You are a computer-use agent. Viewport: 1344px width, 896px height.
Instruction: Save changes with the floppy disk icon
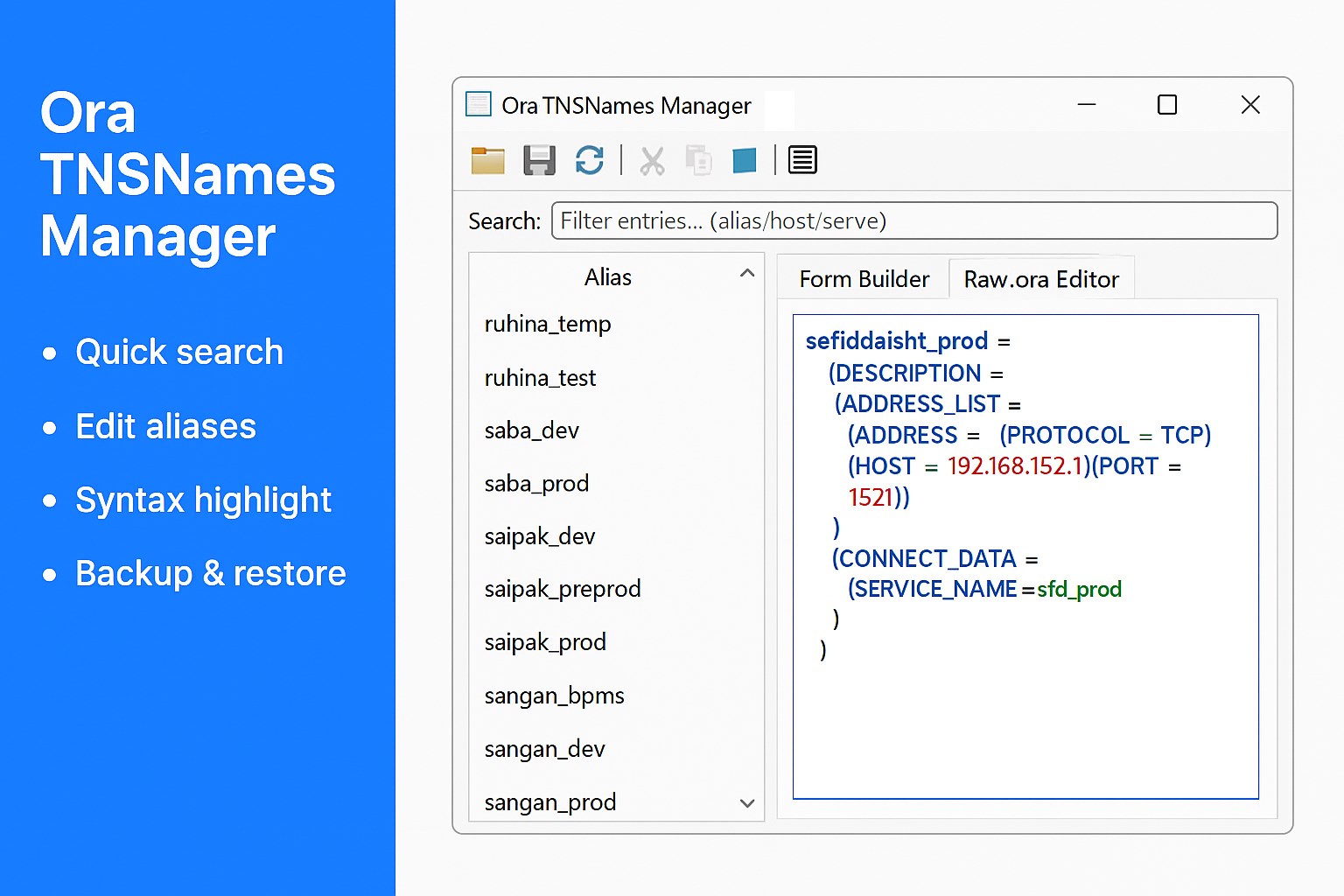pyautogui.click(x=539, y=160)
